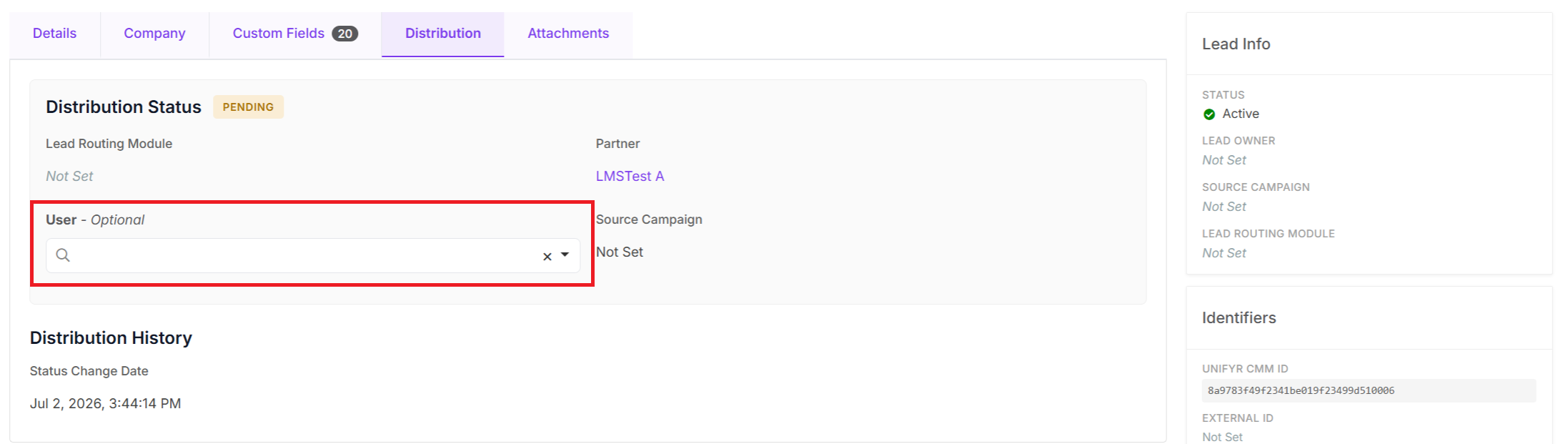
Task: Click the Status Change Date timestamp
Action: point(105,403)
